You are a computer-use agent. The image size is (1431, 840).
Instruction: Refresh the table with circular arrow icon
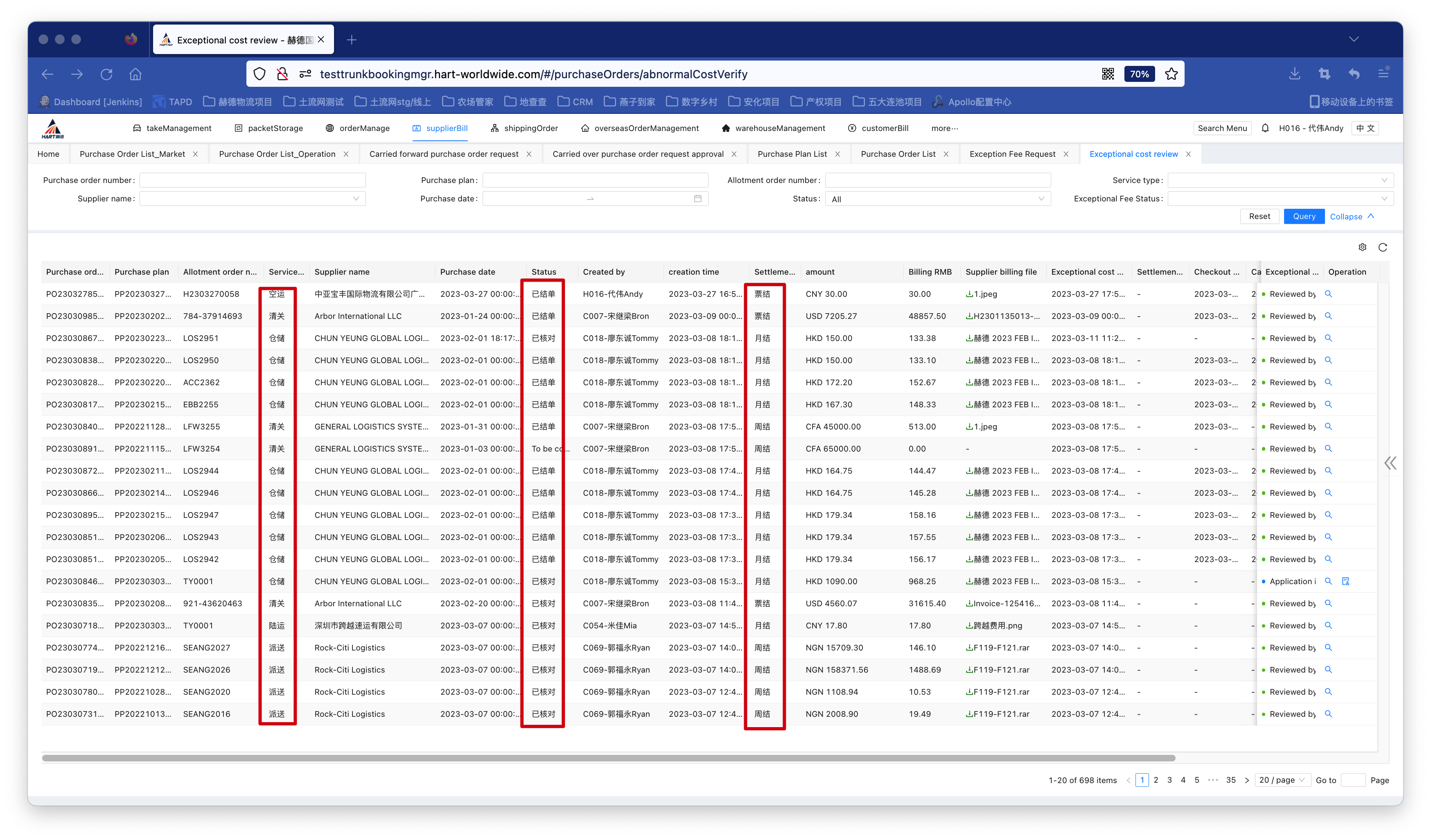pyautogui.click(x=1383, y=247)
